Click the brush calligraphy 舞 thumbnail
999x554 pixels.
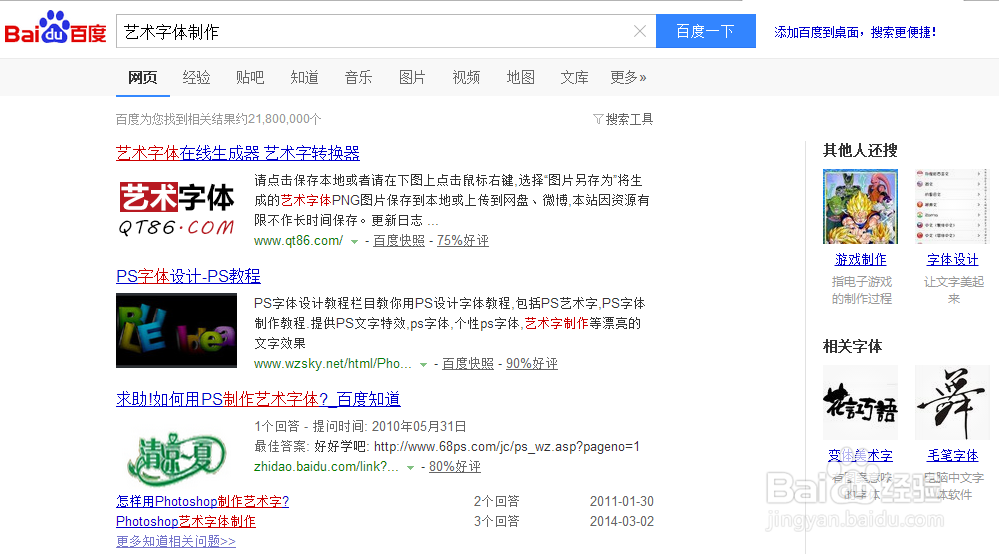952,402
